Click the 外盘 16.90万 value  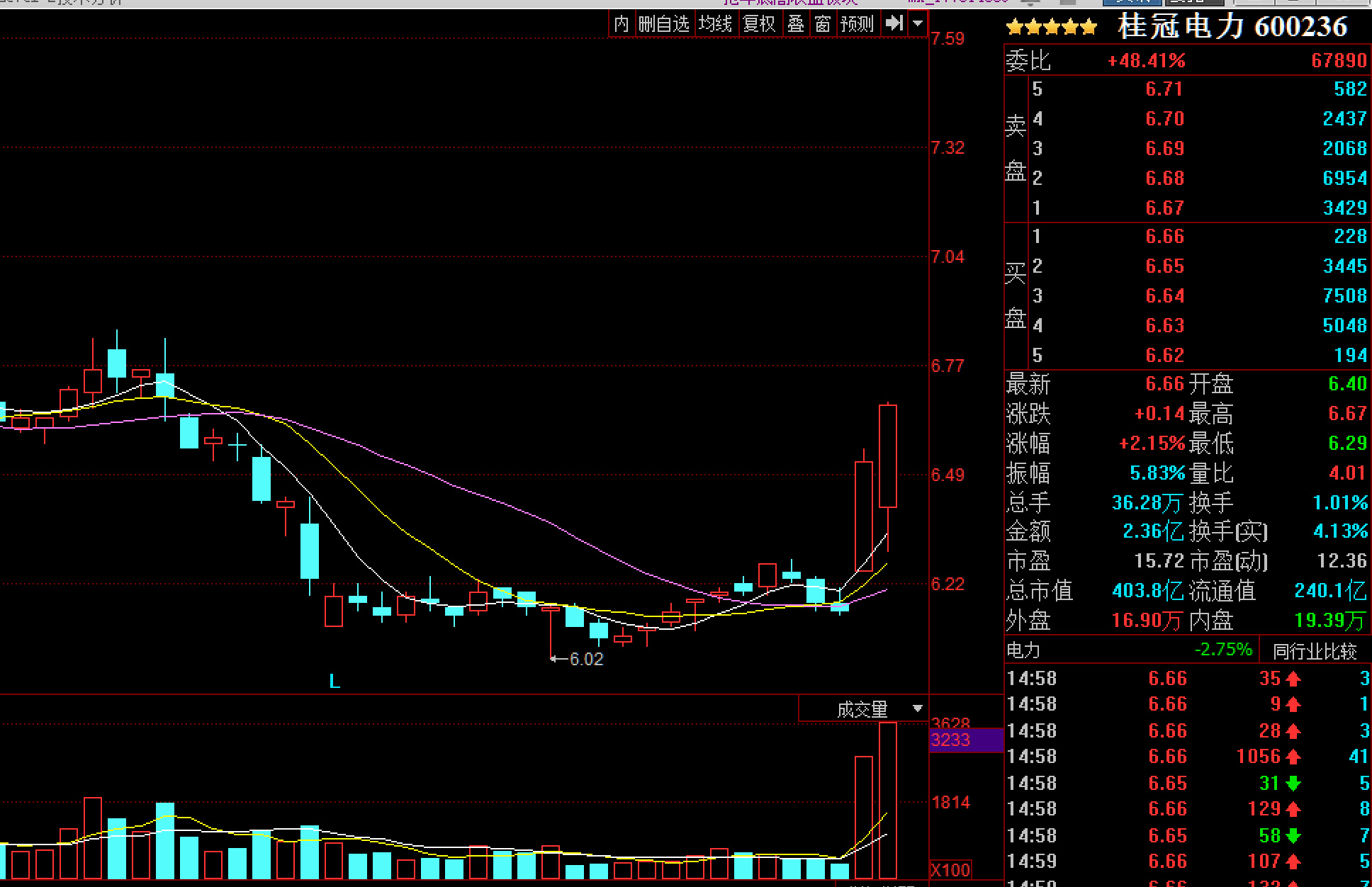click(1147, 621)
